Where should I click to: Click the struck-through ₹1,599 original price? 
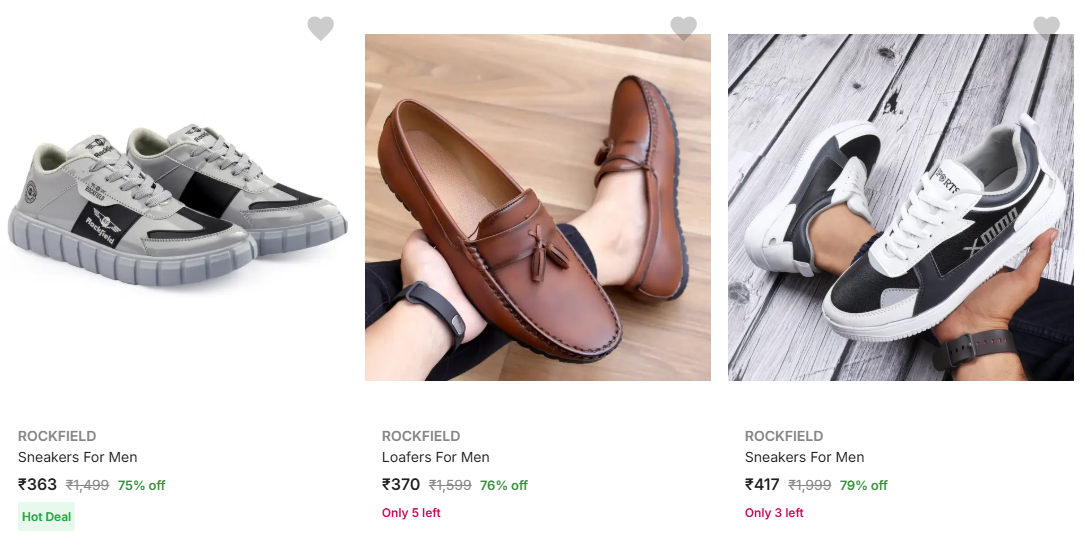click(450, 486)
